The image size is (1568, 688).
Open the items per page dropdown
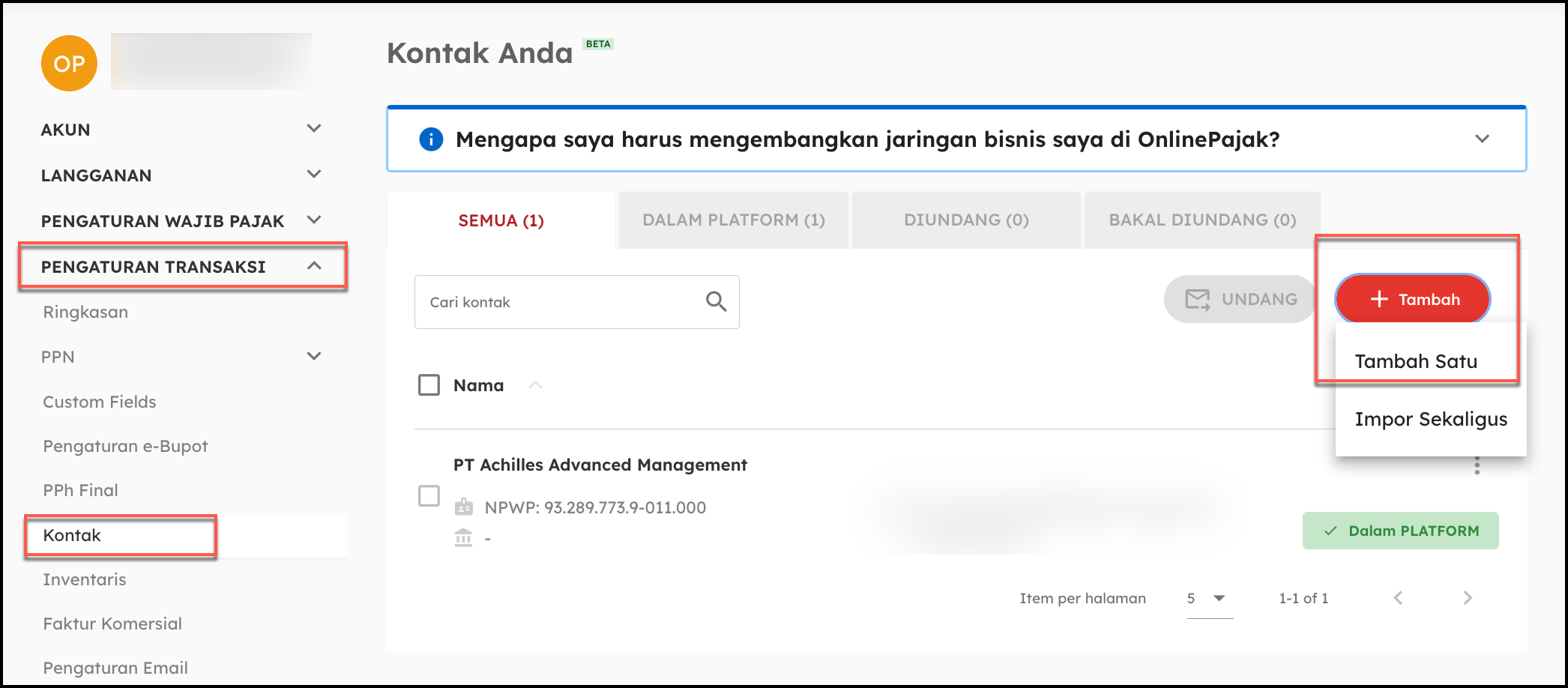point(1209,598)
